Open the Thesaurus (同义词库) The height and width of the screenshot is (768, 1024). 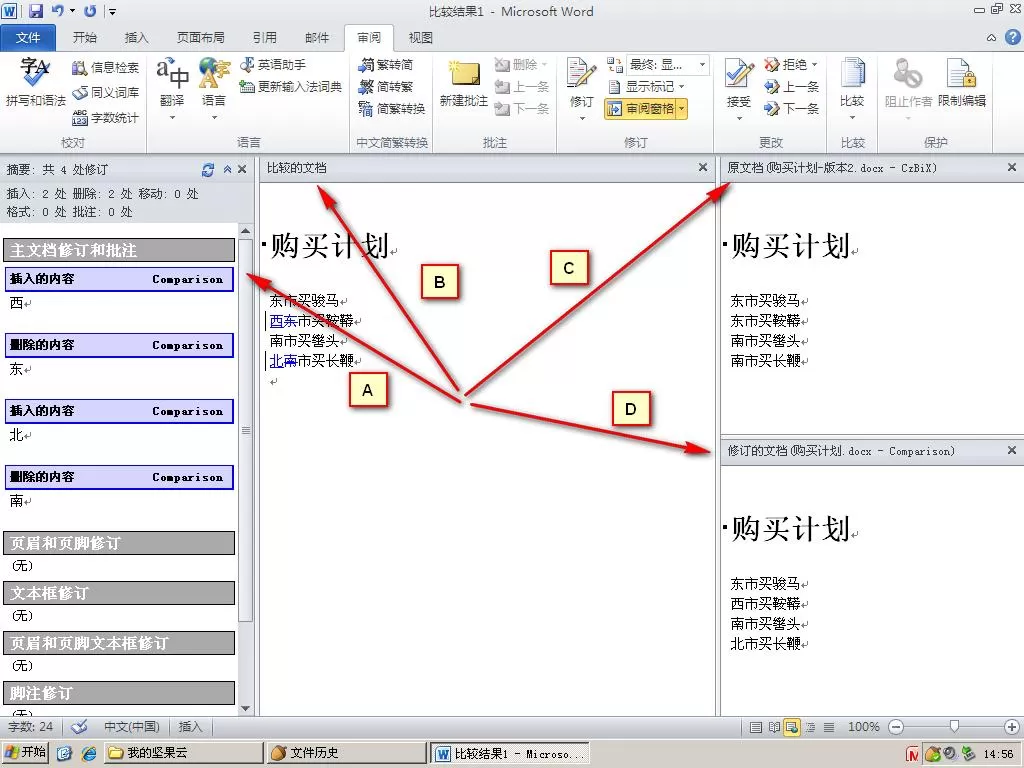click(x=105, y=93)
